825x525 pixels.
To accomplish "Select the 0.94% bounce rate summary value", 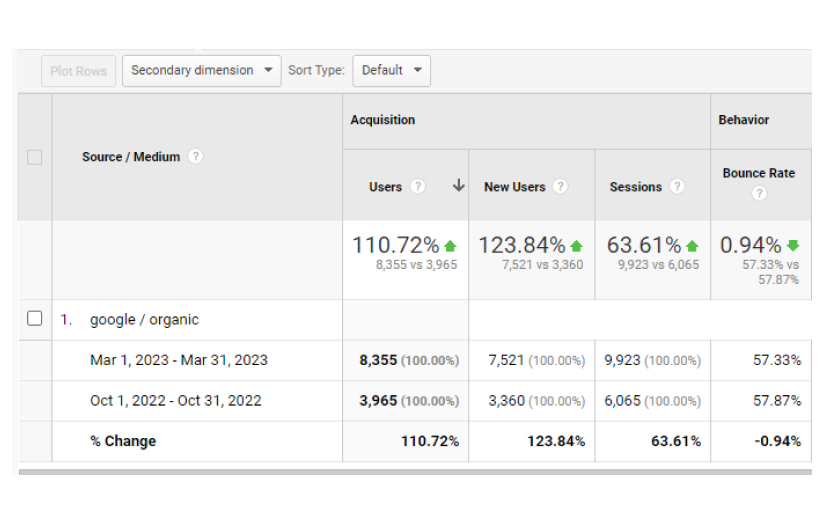I will click(x=750, y=245).
